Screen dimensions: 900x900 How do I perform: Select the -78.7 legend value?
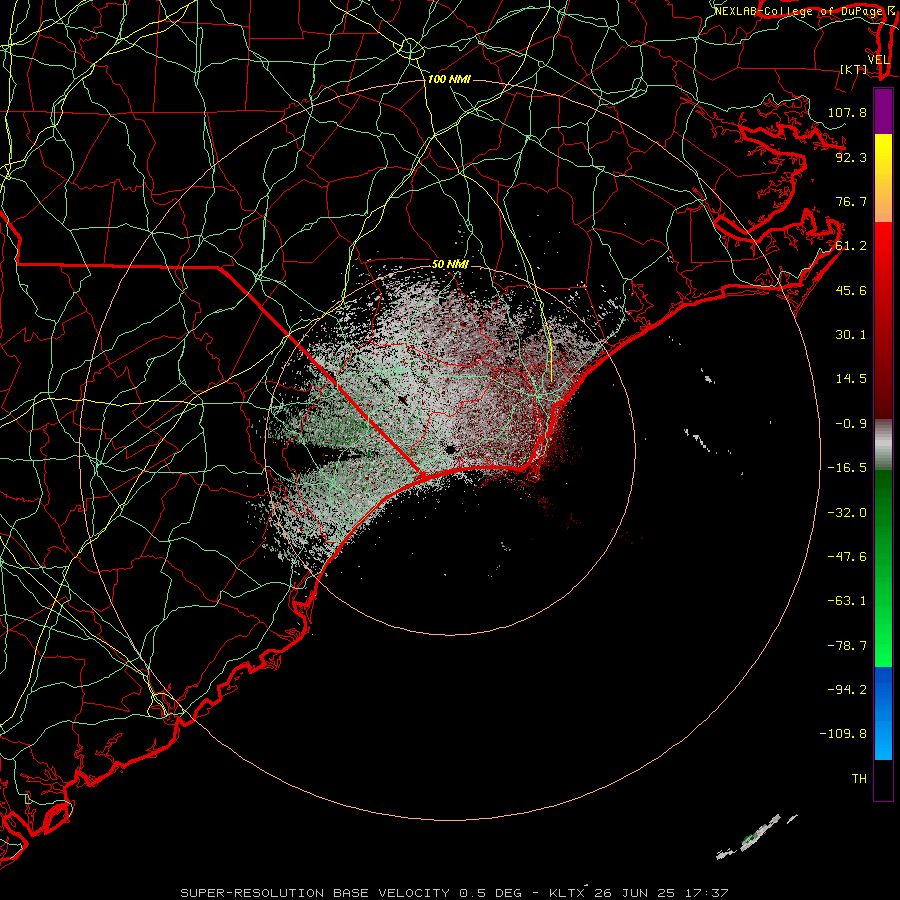click(x=847, y=646)
